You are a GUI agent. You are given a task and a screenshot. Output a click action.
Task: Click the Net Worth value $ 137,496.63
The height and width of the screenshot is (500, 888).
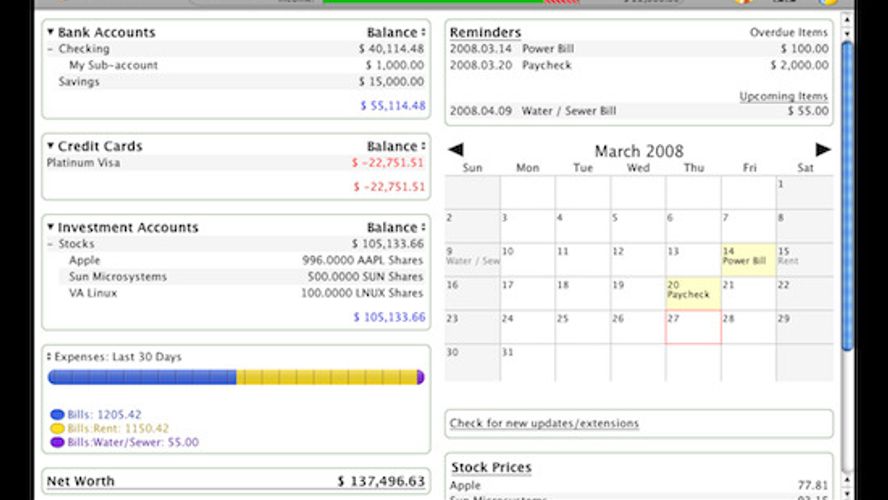point(381,481)
